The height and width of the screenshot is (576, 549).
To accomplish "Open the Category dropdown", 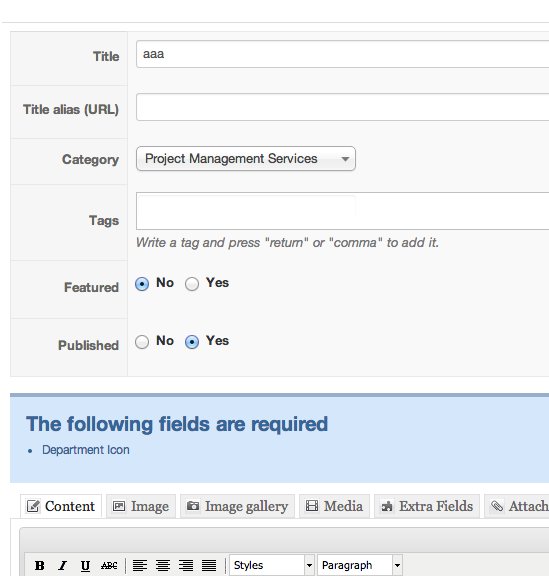I will coord(246,159).
